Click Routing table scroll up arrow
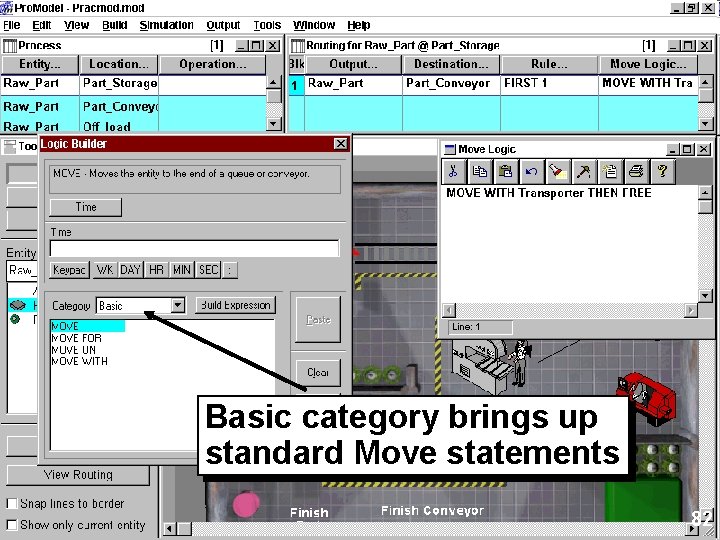The image size is (720, 540). [x=705, y=82]
